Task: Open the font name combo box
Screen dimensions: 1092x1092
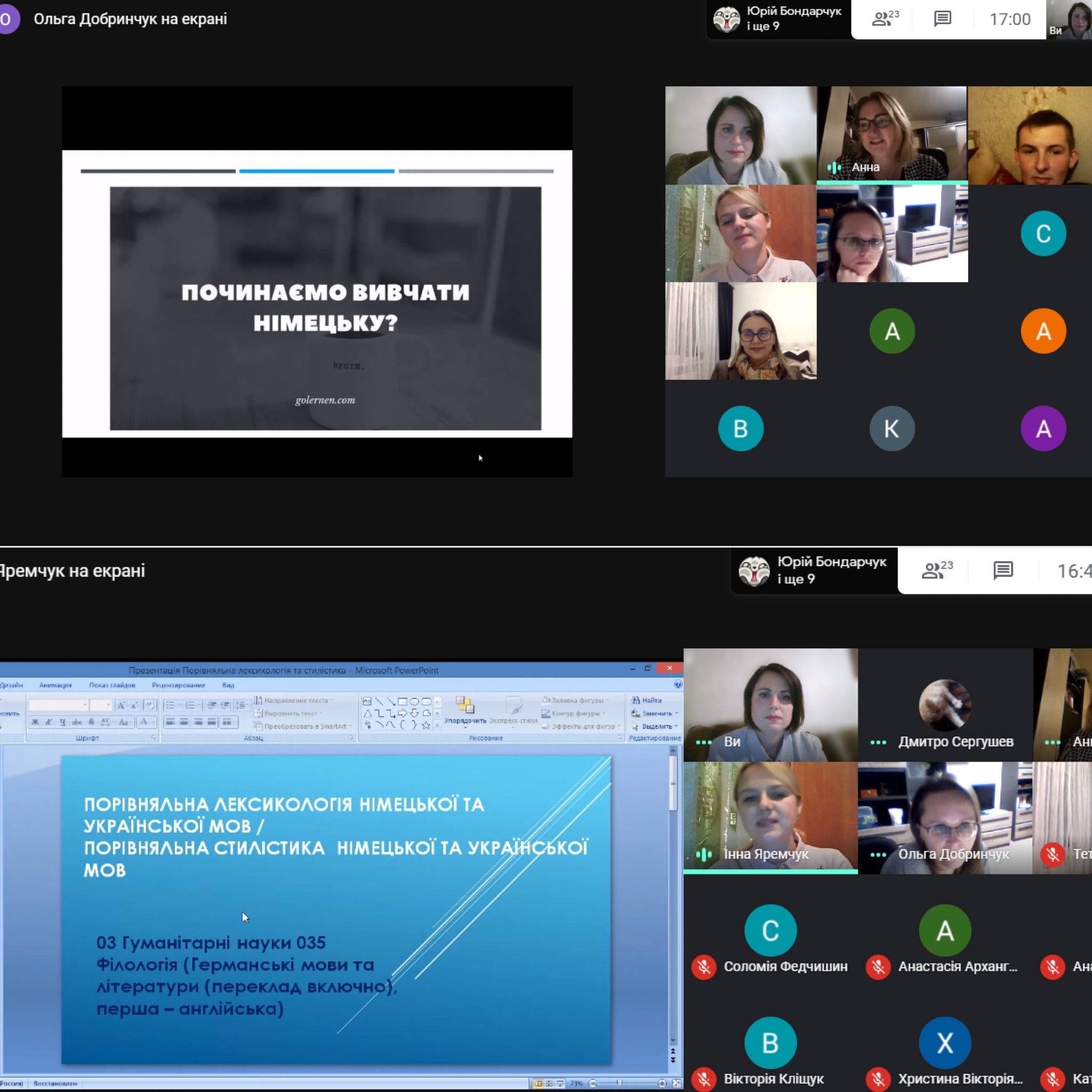Action: coord(58,705)
